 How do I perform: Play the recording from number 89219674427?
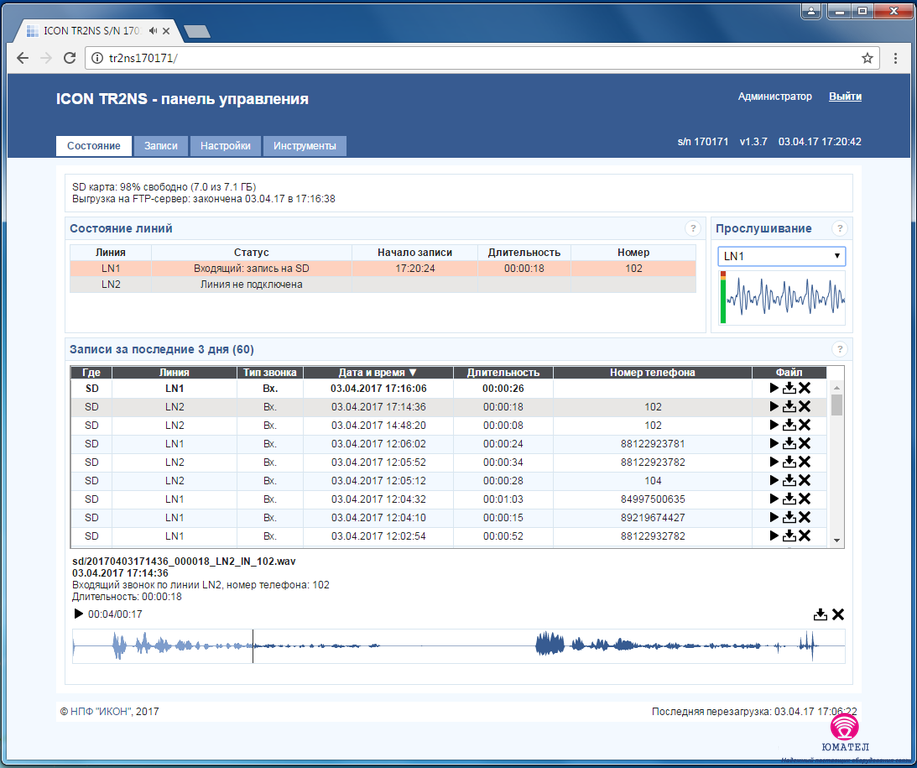[x=774, y=518]
